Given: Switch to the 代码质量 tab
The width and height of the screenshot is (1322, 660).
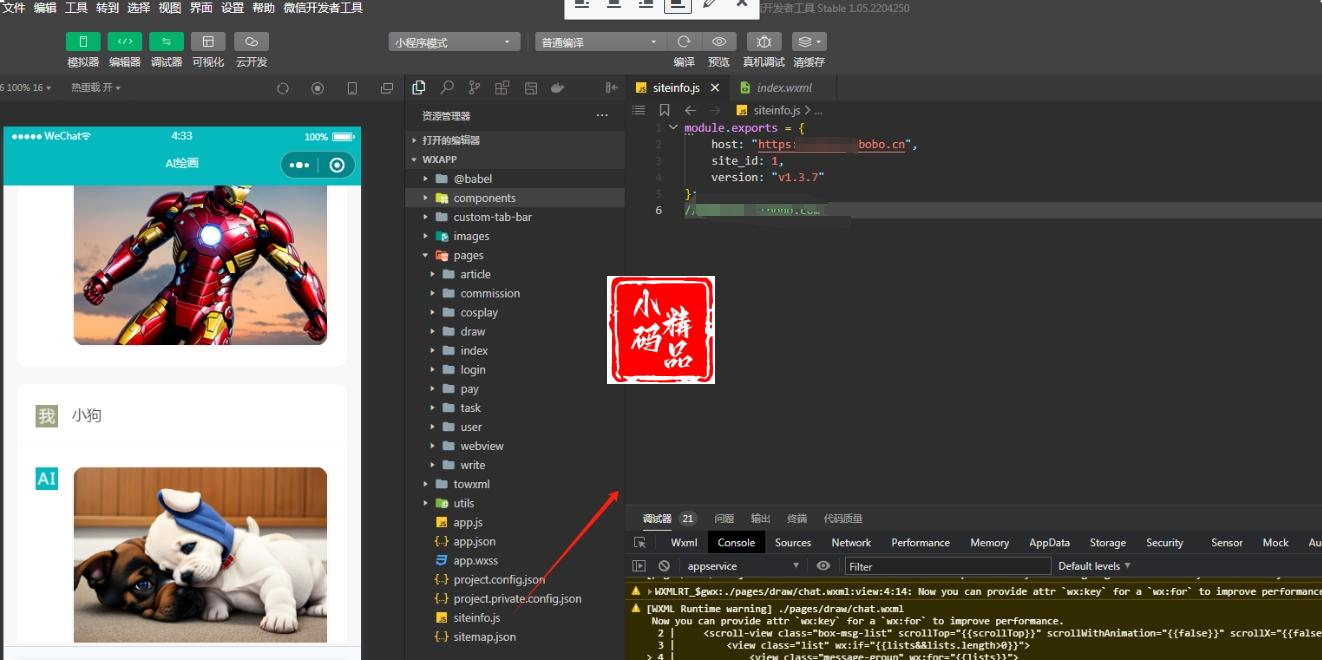Looking at the screenshot, I should point(843,518).
